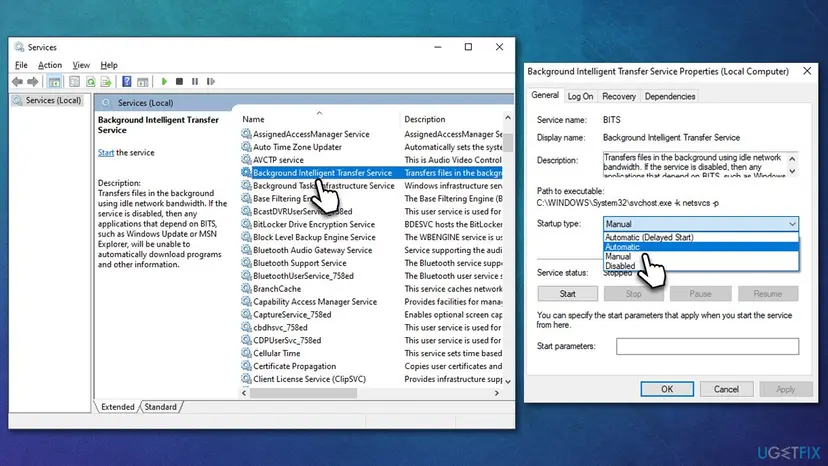Click the green Start Service play icon
The image size is (828, 466).
coord(164,81)
